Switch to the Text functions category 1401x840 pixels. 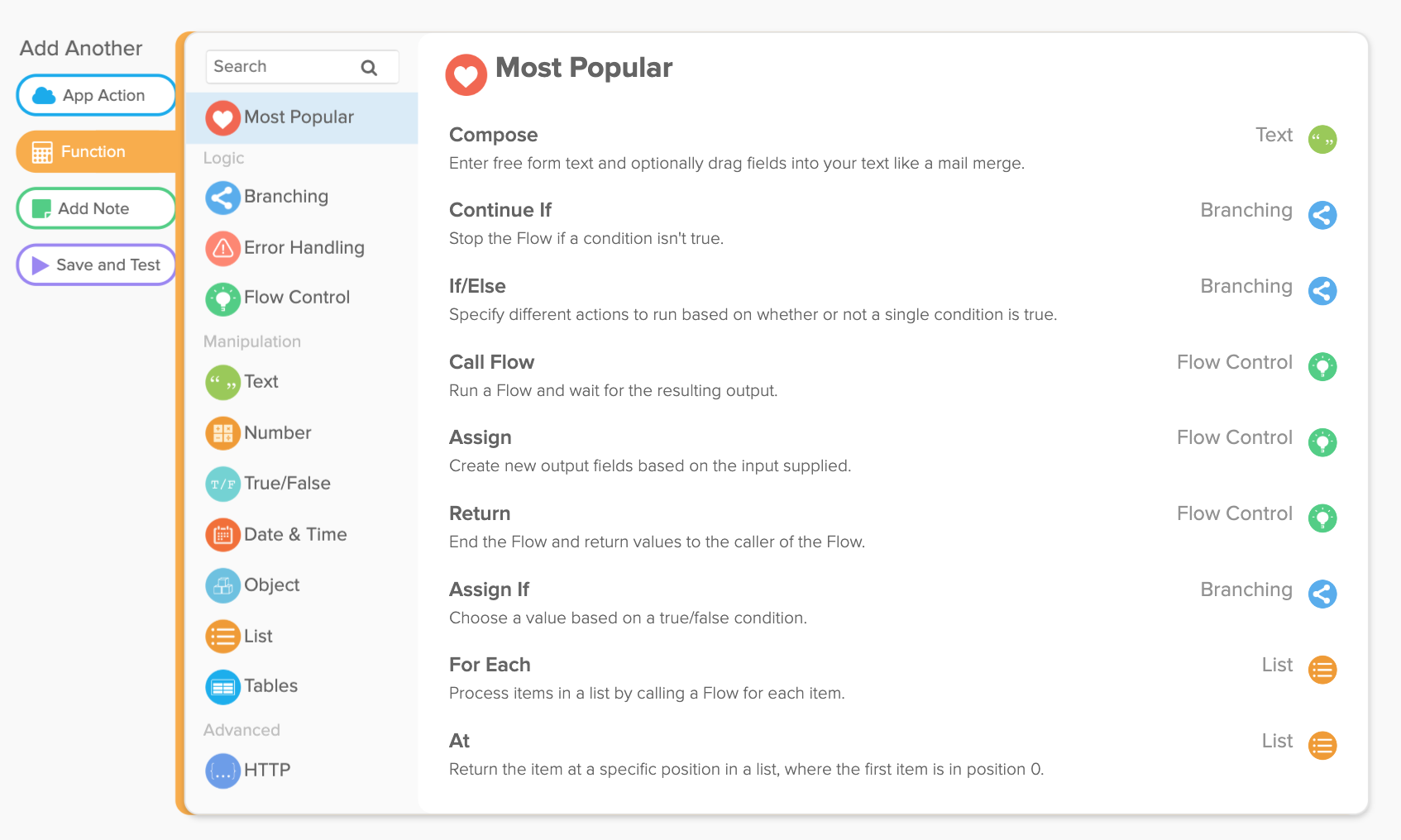click(261, 382)
